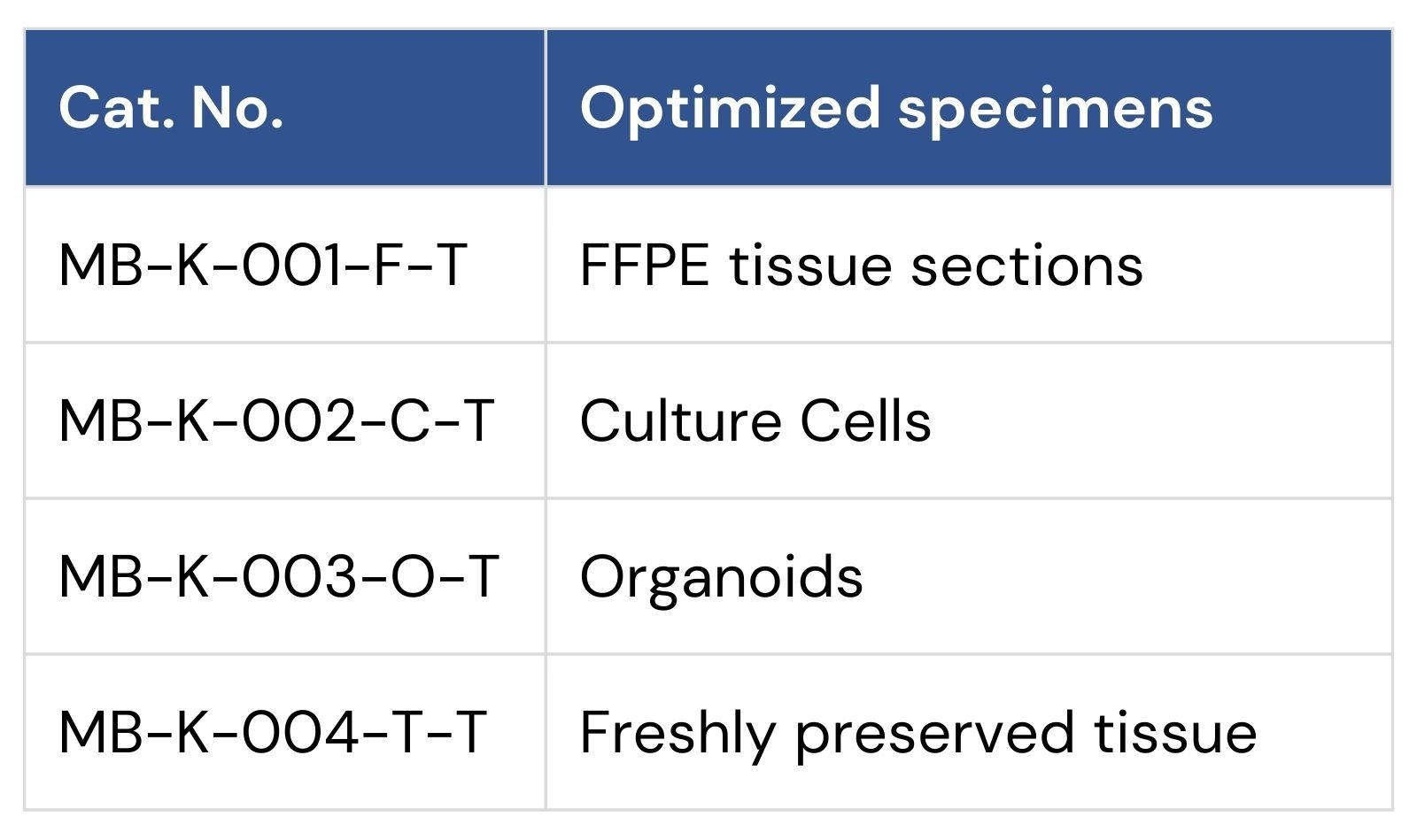1417x840 pixels.
Task: Click the word tissue in last row
Action: [1175, 732]
